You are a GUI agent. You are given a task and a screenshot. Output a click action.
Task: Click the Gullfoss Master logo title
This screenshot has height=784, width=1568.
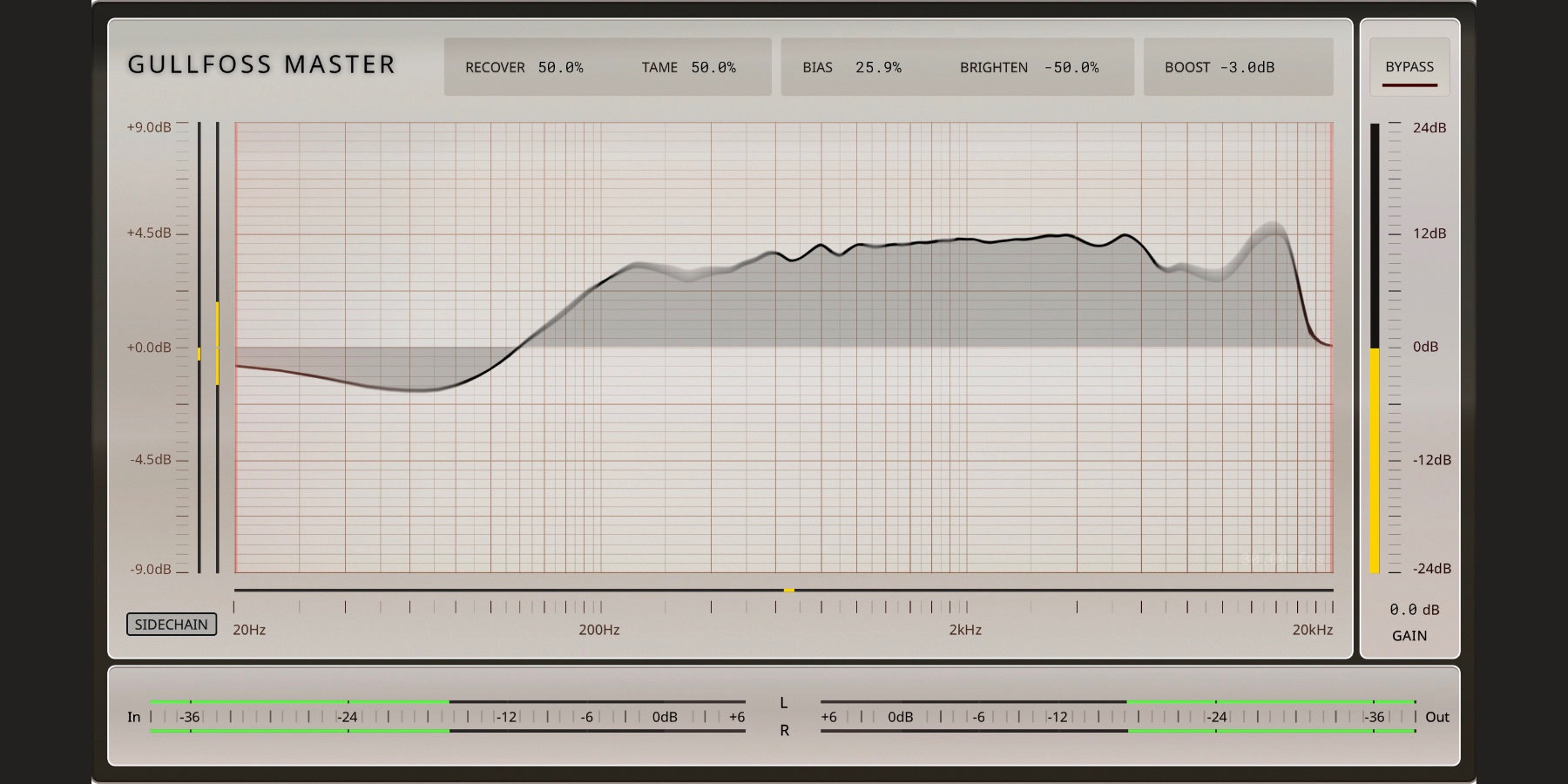[x=261, y=65]
